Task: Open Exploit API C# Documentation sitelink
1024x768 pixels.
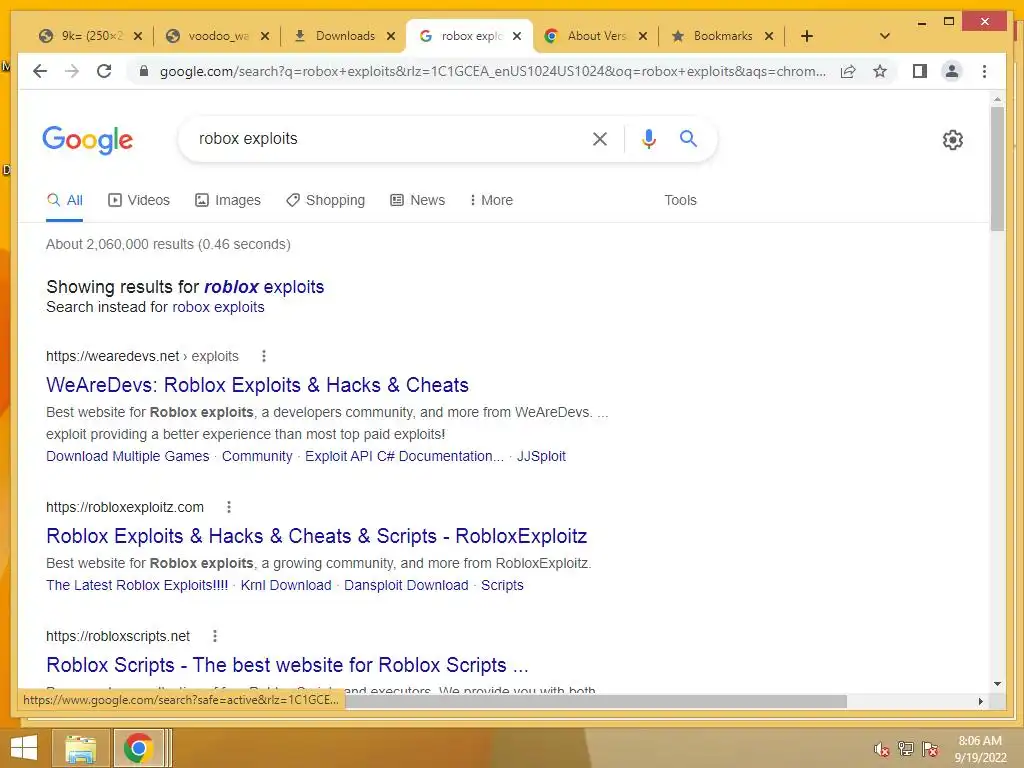Action: coord(404,456)
